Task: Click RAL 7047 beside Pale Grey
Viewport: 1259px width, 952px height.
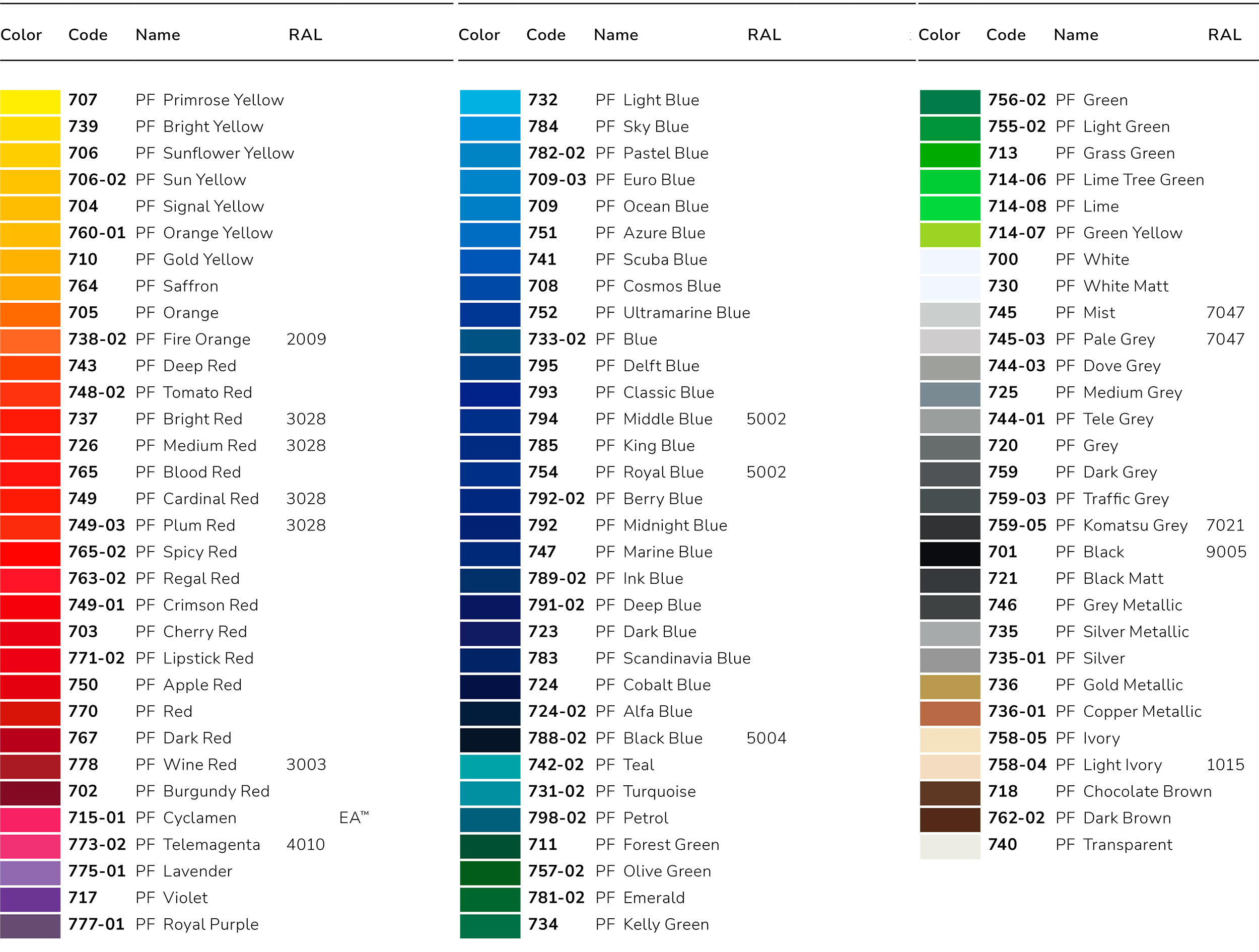Action: (x=1225, y=339)
